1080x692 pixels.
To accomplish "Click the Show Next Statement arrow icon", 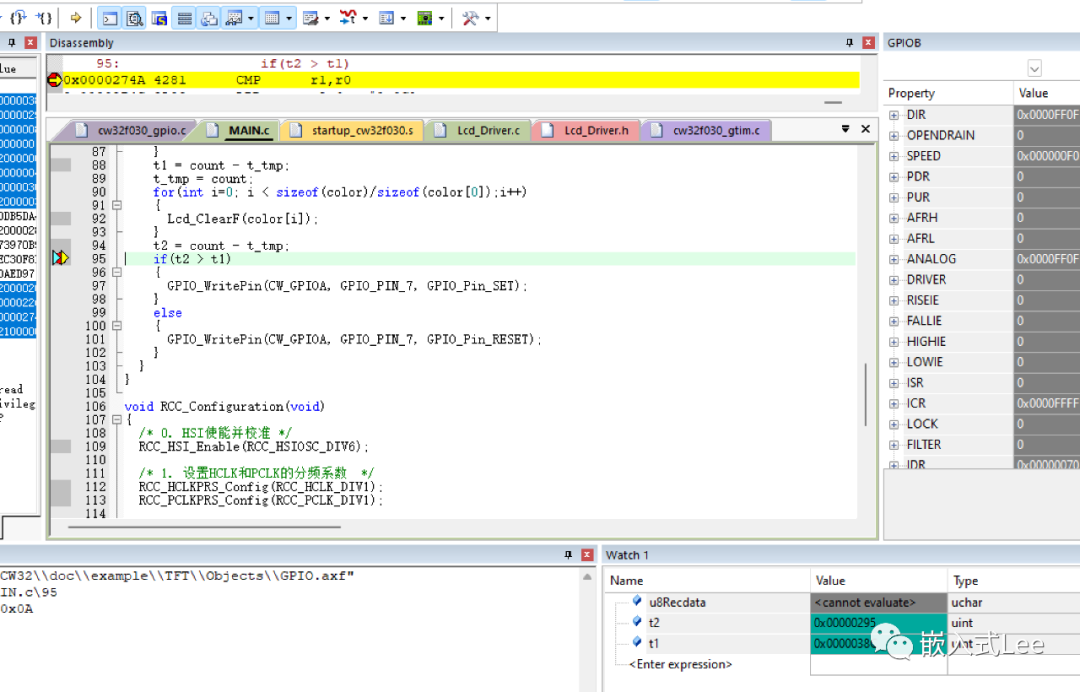I will click(76, 17).
